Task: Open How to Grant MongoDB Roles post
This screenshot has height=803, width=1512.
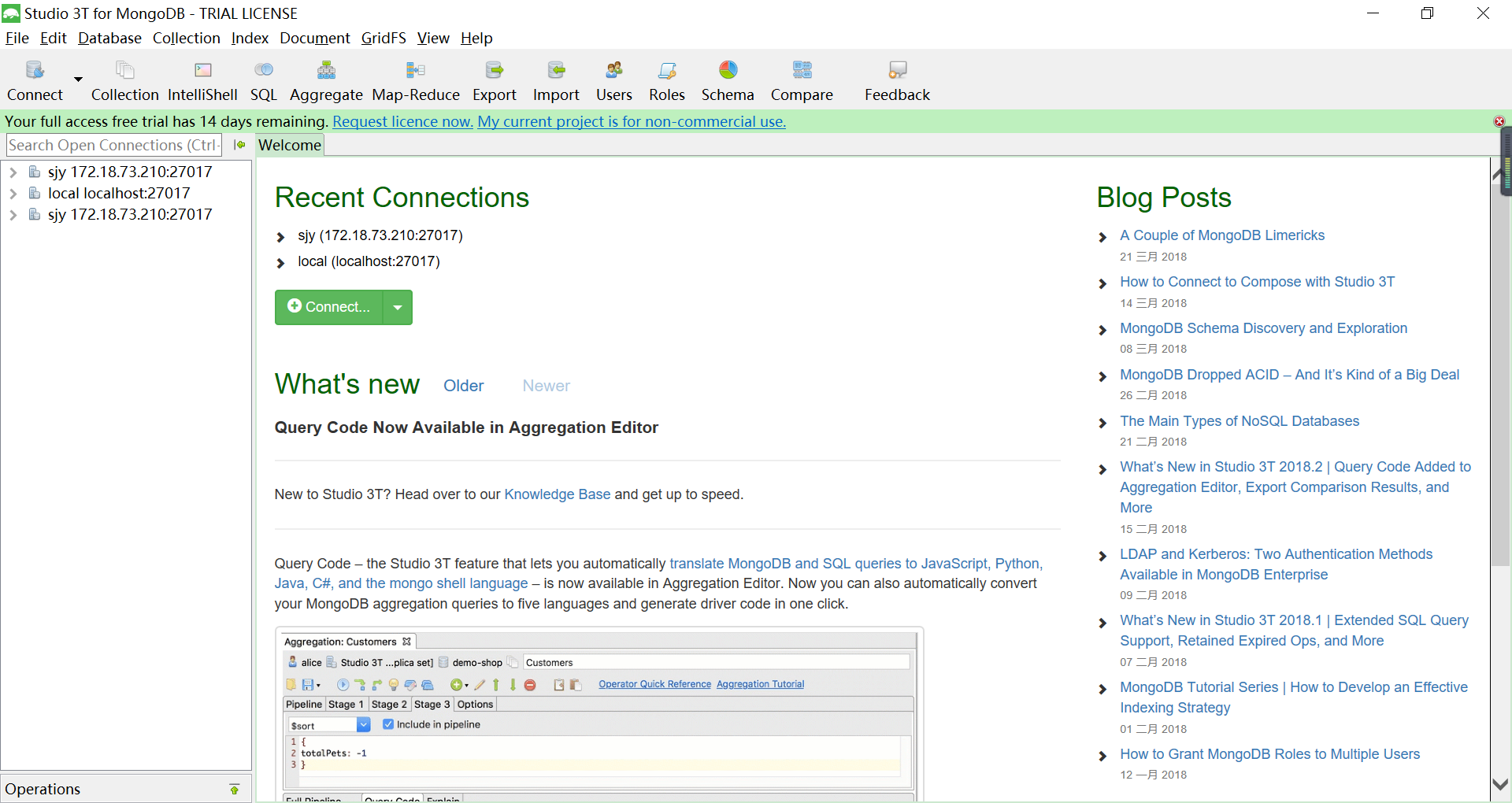Action: pyautogui.click(x=1269, y=754)
